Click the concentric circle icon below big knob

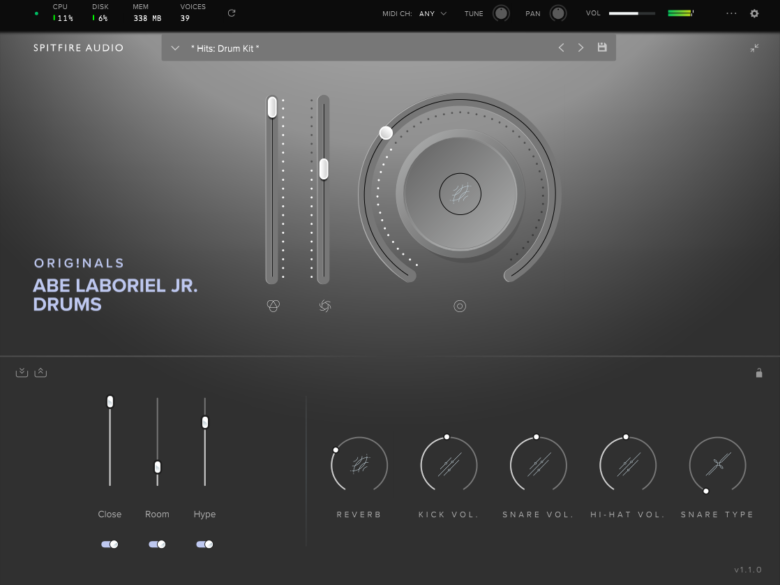460,306
